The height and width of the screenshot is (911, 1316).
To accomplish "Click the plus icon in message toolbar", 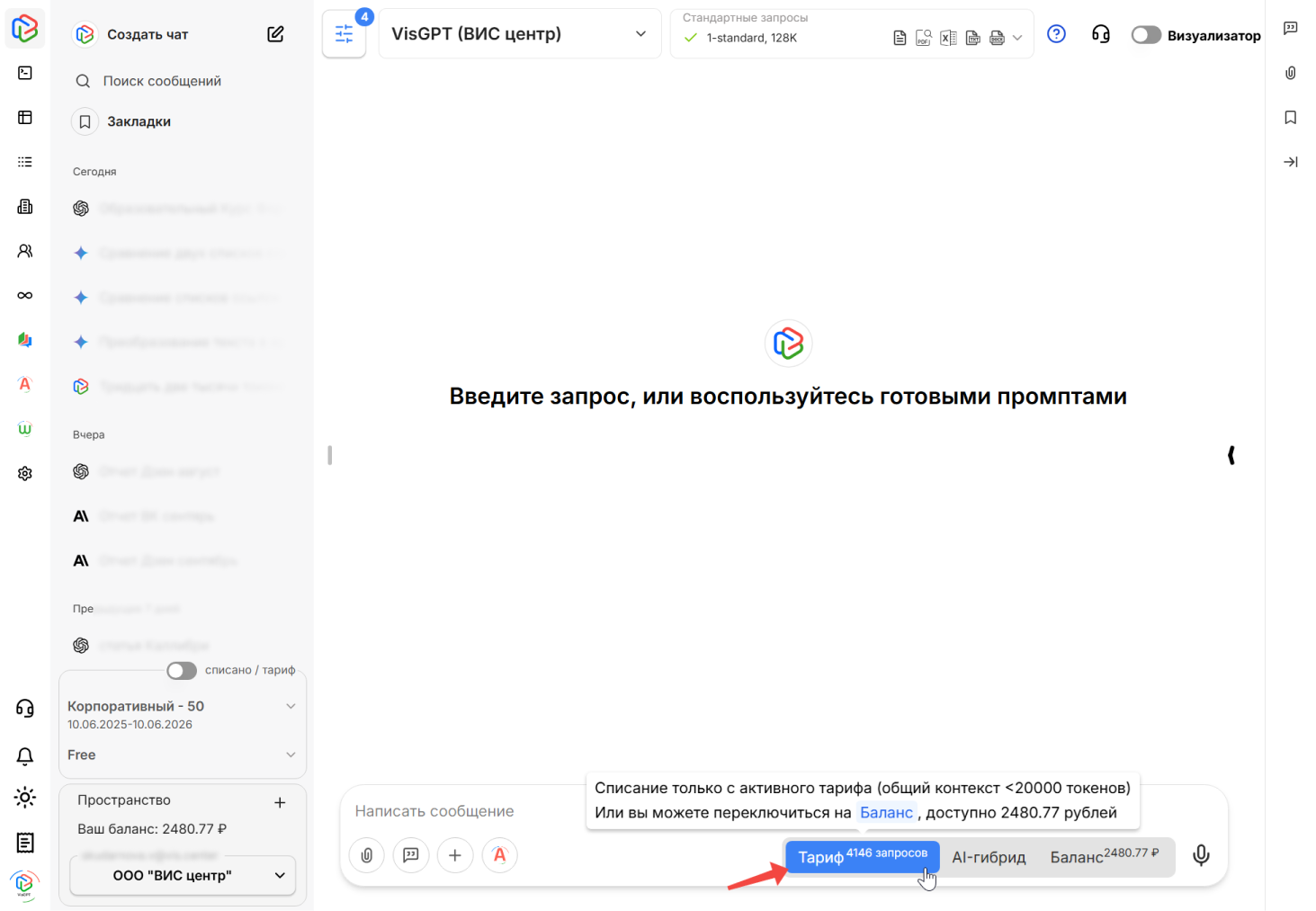I will 455,855.
